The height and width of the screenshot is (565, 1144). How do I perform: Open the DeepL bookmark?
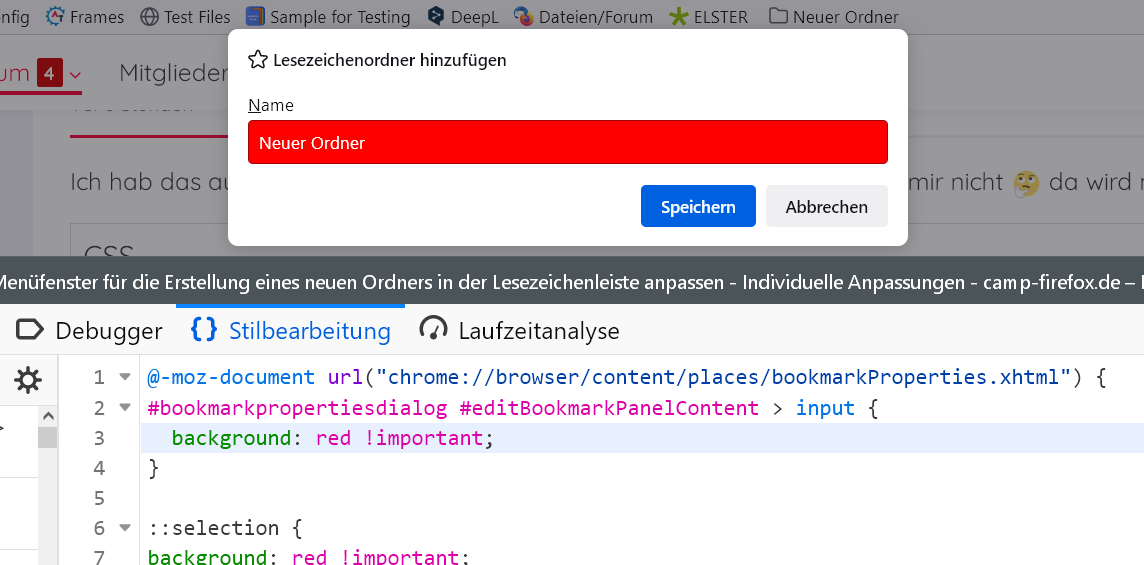tap(463, 16)
